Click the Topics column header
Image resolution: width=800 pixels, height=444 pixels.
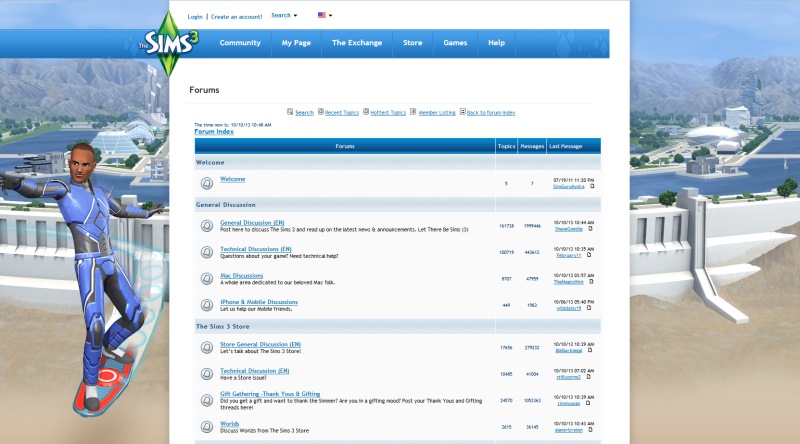coord(506,146)
